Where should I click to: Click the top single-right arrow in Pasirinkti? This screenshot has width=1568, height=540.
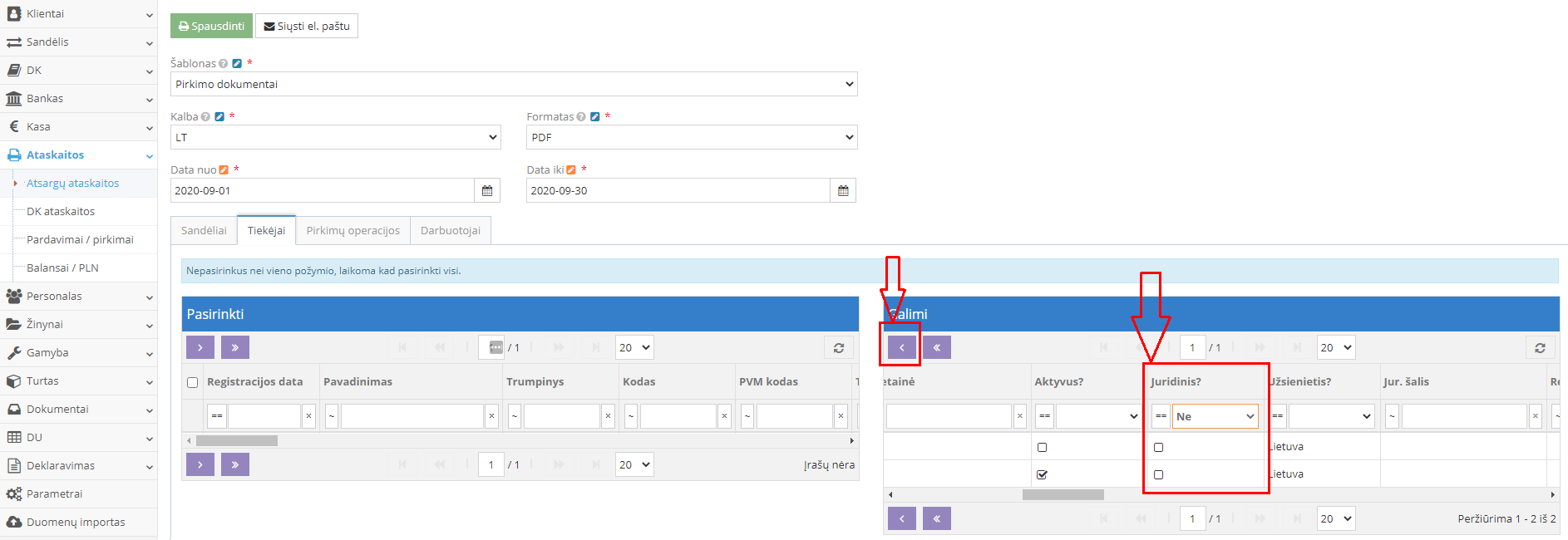(200, 347)
